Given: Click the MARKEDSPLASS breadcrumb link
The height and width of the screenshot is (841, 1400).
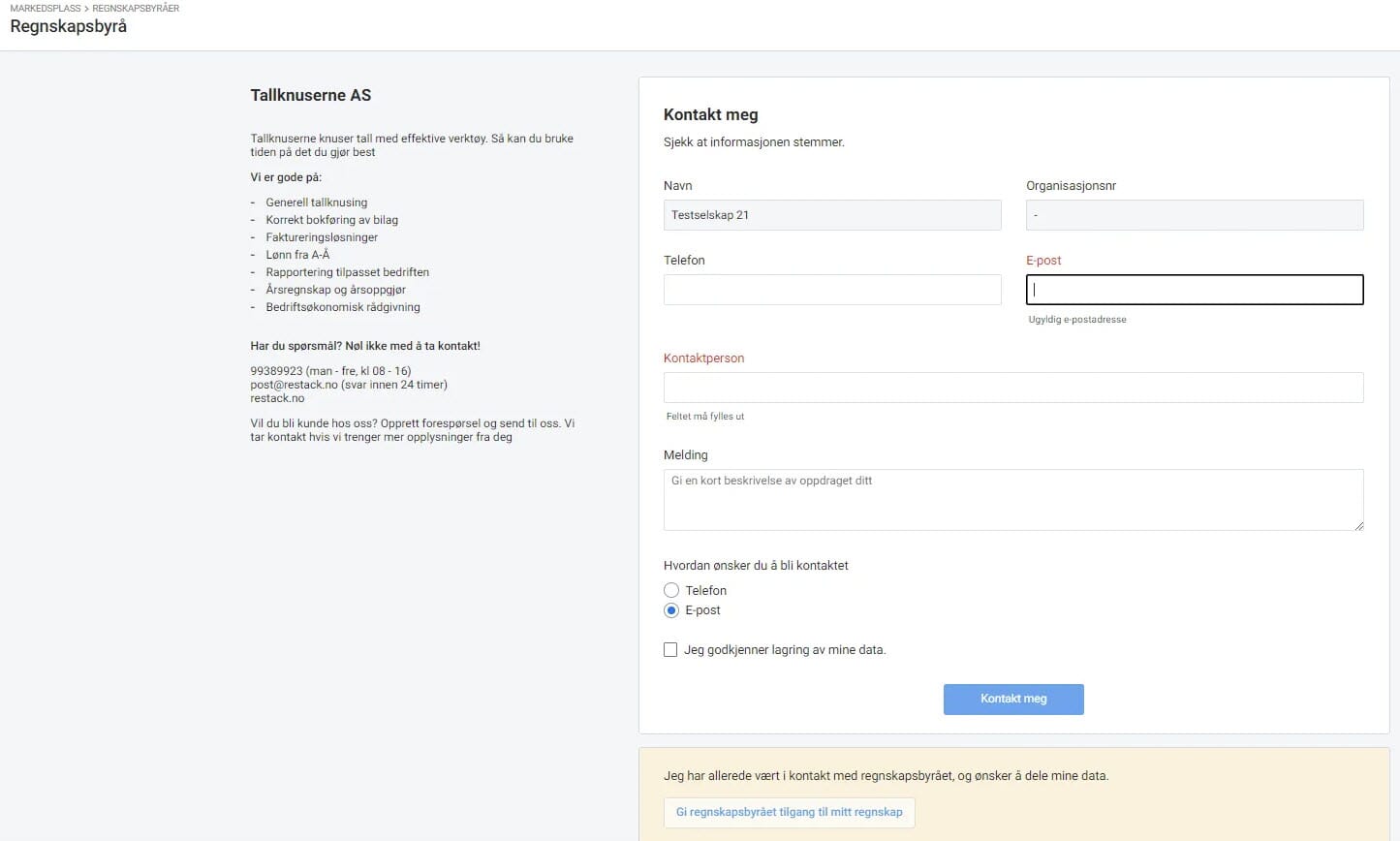Looking at the screenshot, I should coord(45,8).
